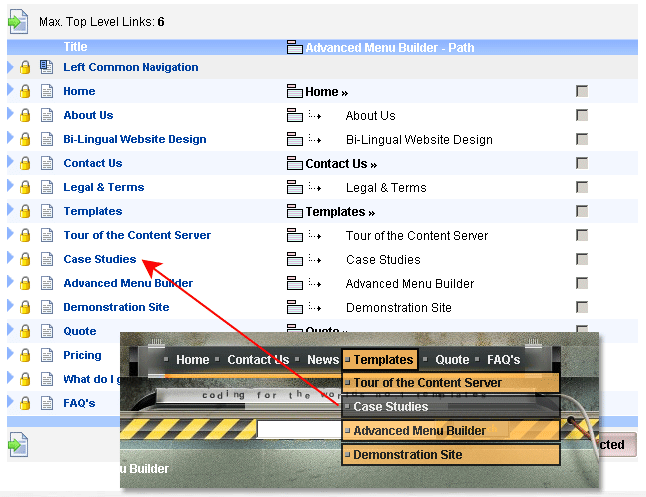Click the green arrow page icon below the list
Viewport: 646px width, 497px height.
point(18,445)
